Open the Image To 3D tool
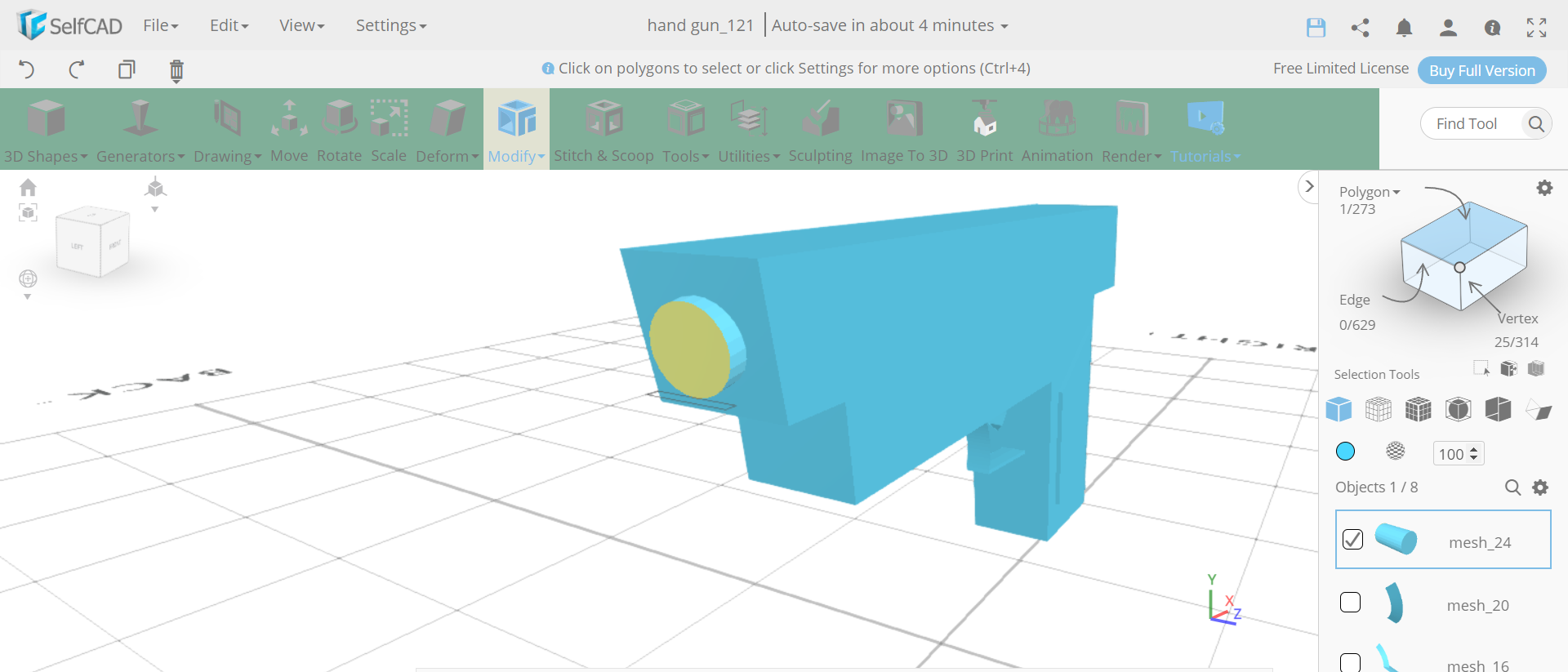The image size is (1568, 672). 904,131
